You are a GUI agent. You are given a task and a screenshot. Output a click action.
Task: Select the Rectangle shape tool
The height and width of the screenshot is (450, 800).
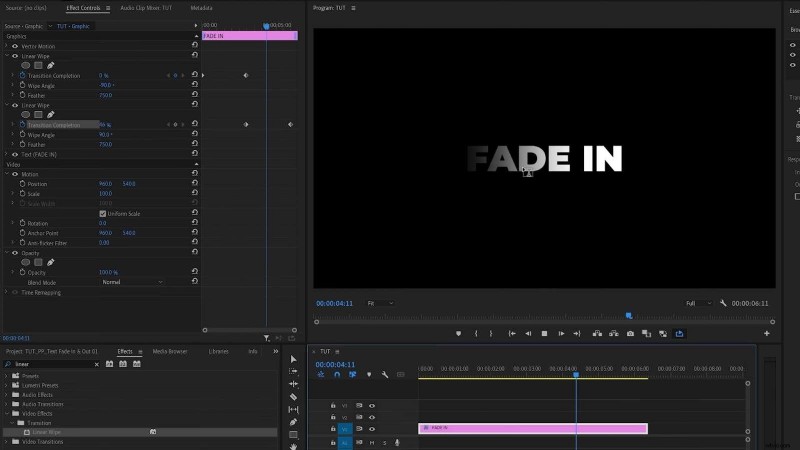point(293,435)
